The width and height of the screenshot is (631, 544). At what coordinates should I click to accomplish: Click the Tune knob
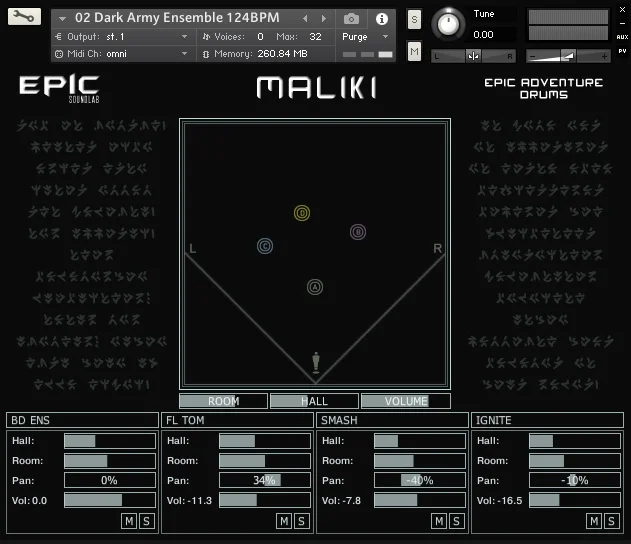[448, 24]
